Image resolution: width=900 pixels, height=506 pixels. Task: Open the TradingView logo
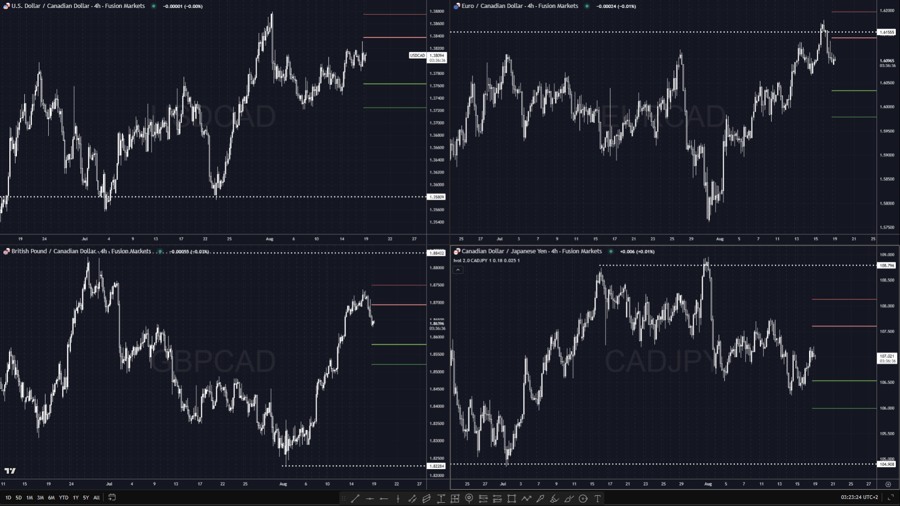point(10,471)
